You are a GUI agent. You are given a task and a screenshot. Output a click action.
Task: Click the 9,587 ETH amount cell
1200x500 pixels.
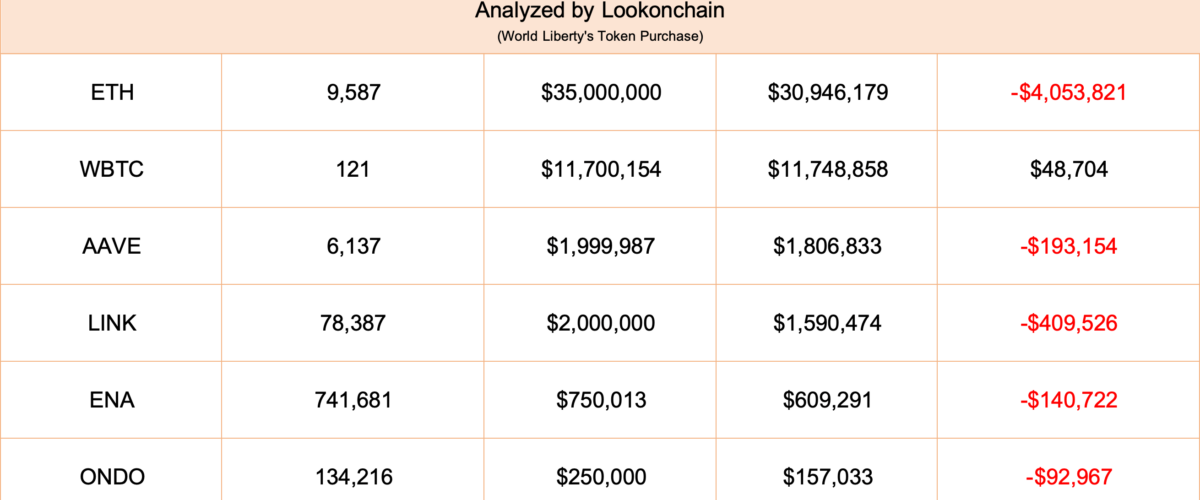[353, 93]
